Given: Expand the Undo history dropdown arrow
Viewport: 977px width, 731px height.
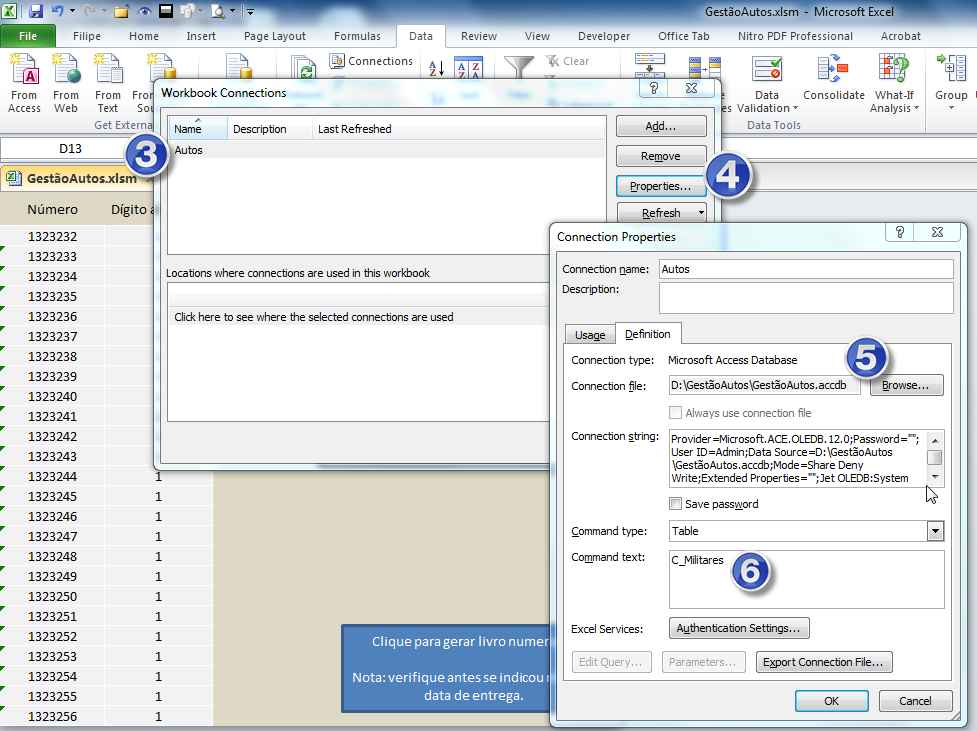Looking at the screenshot, I should [x=72, y=11].
